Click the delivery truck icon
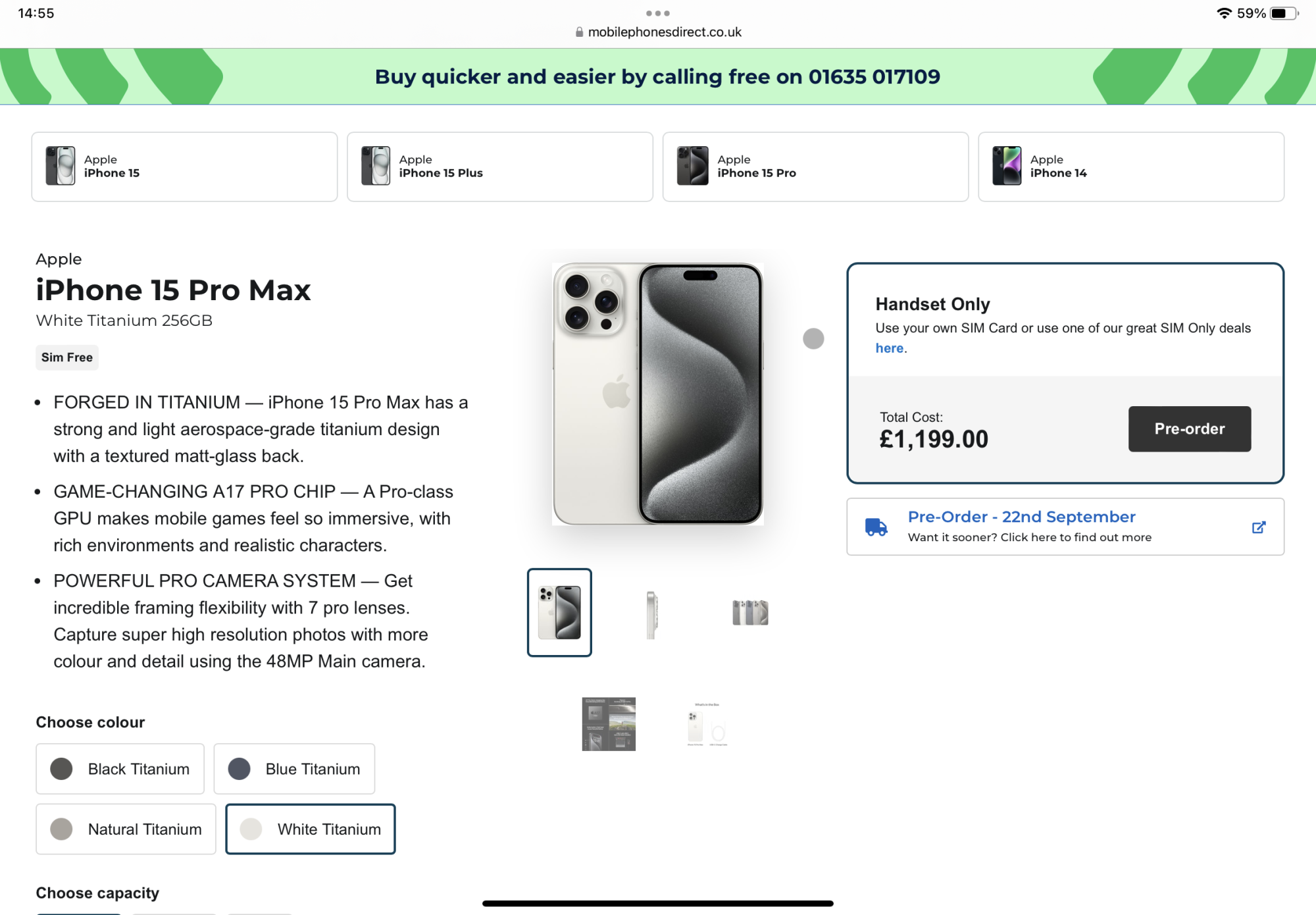The height and width of the screenshot is (915, 1316). coord(876,527)
